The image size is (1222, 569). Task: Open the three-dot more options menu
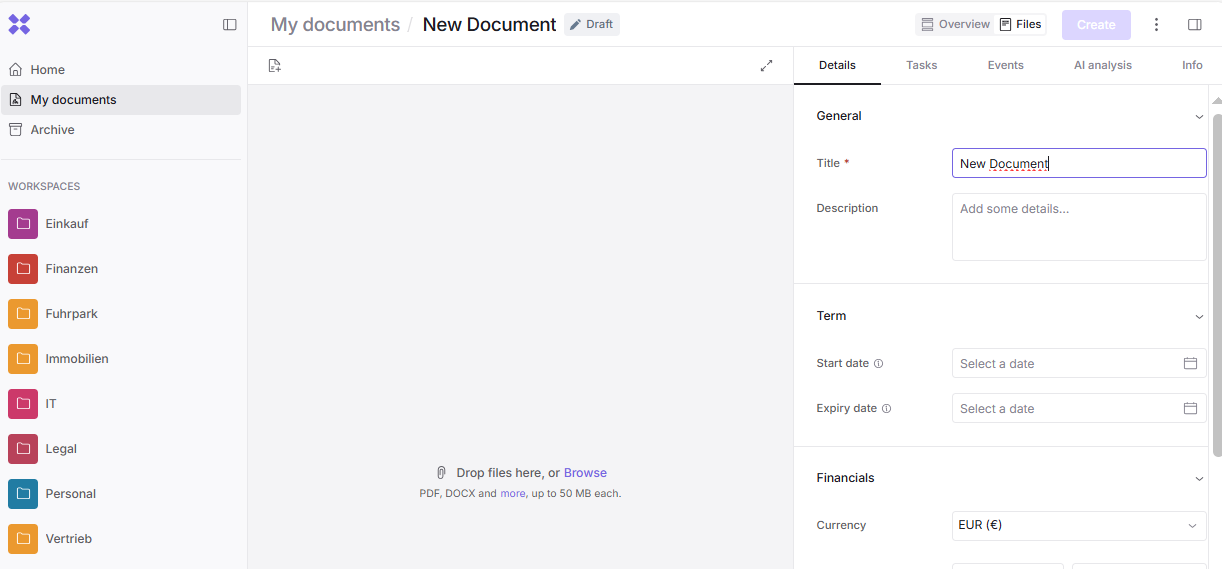click(x=1157, y=25)
